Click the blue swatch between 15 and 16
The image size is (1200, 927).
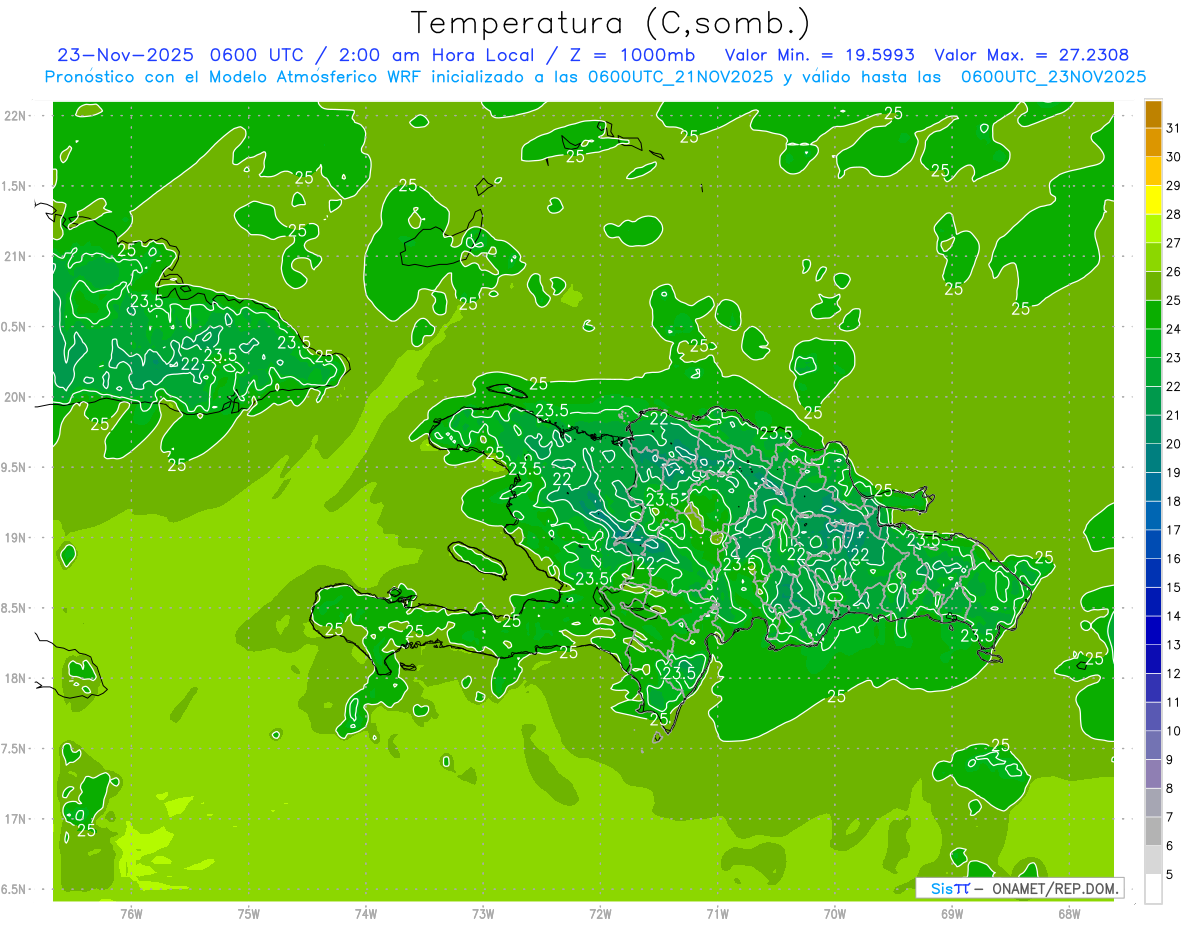[x=1153, y=573]
